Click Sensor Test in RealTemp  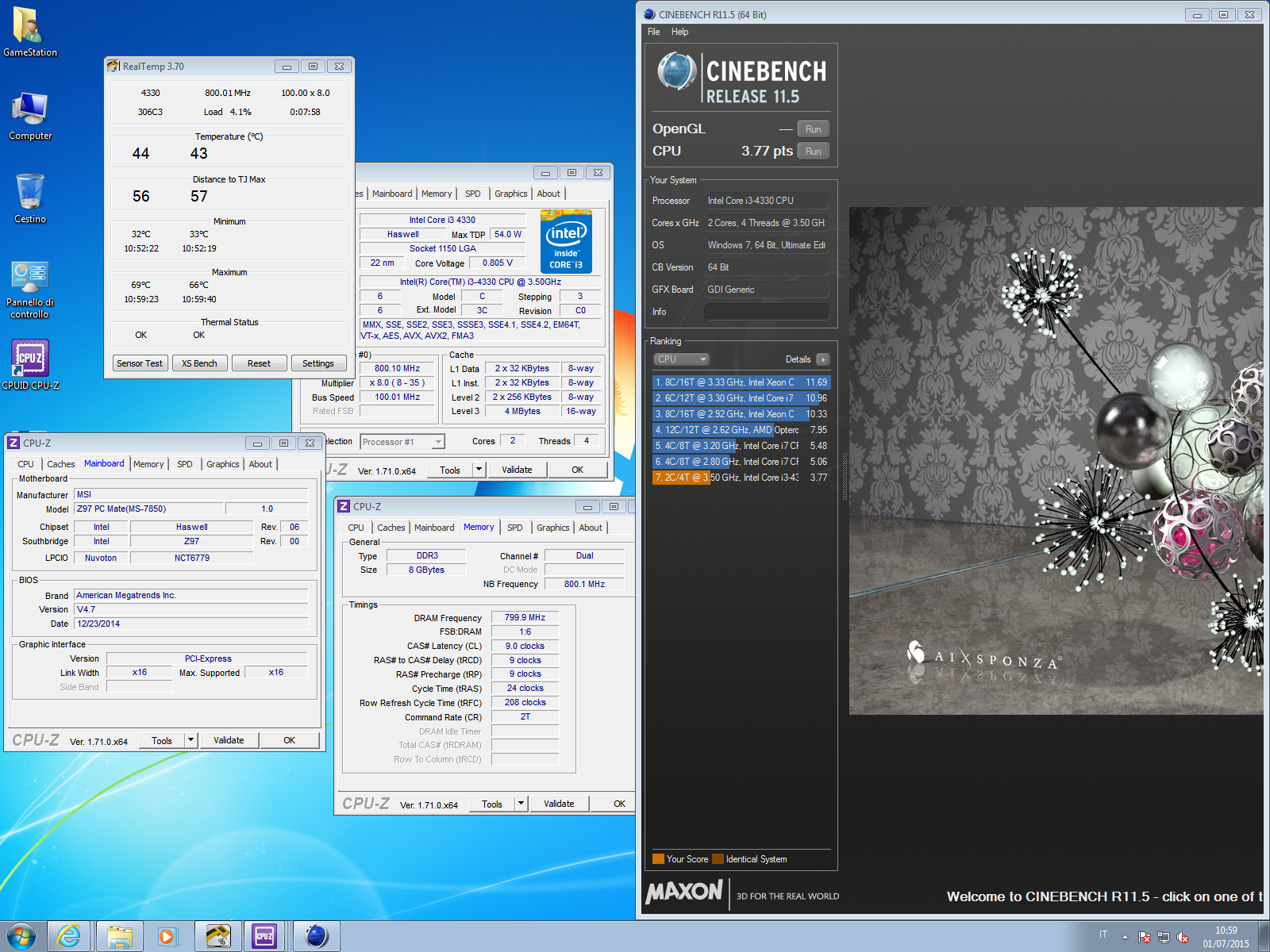coord(140,363)
